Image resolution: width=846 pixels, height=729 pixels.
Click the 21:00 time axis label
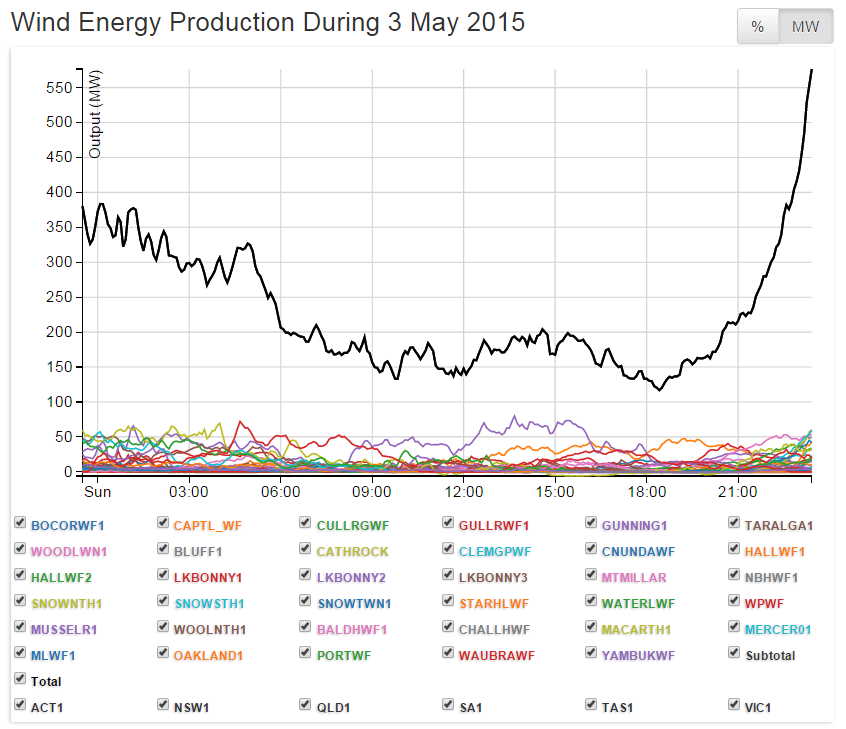(x=738, y=492)
